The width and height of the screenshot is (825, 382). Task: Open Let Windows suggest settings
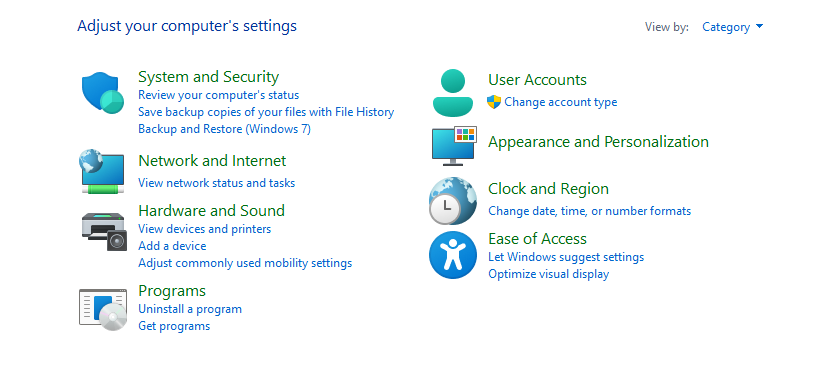point(566,257)
